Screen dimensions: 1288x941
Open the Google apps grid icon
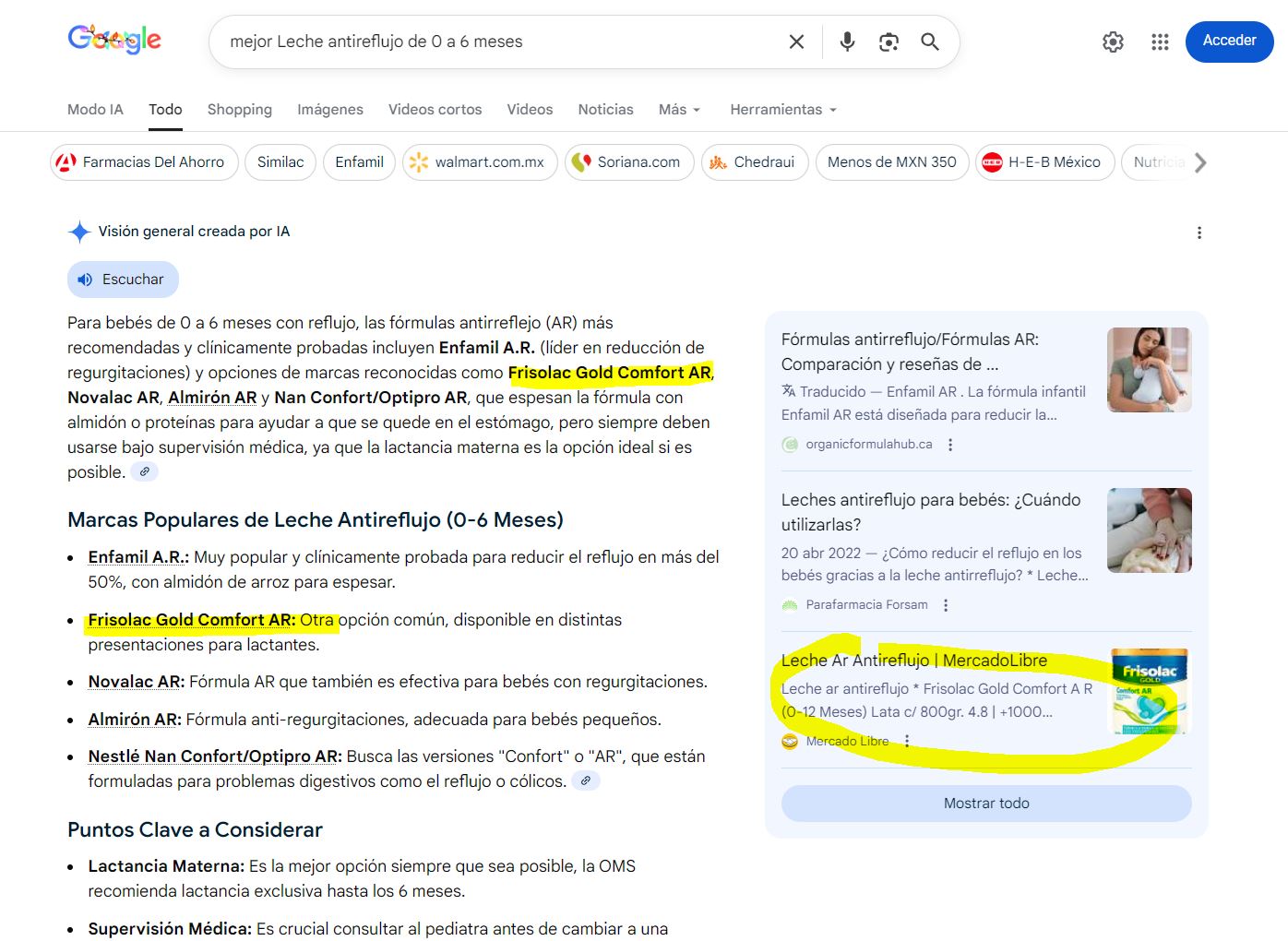[1160, 42]
